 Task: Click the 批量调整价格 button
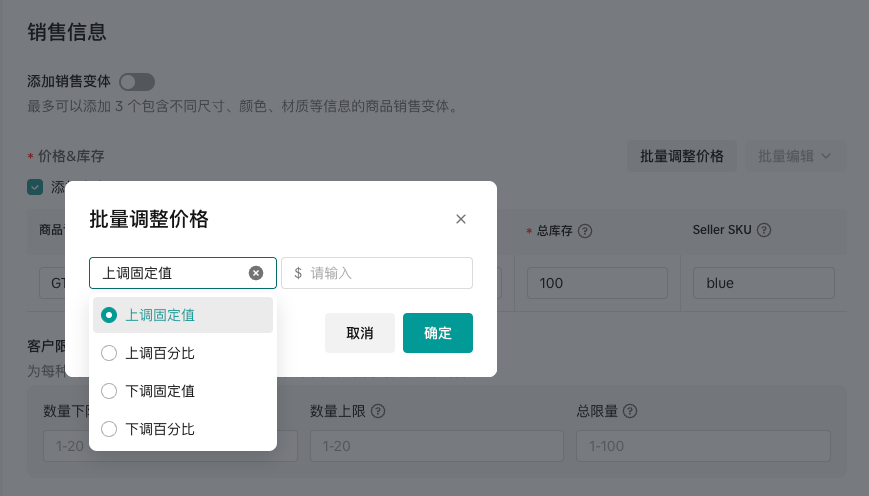pos(682,156)
